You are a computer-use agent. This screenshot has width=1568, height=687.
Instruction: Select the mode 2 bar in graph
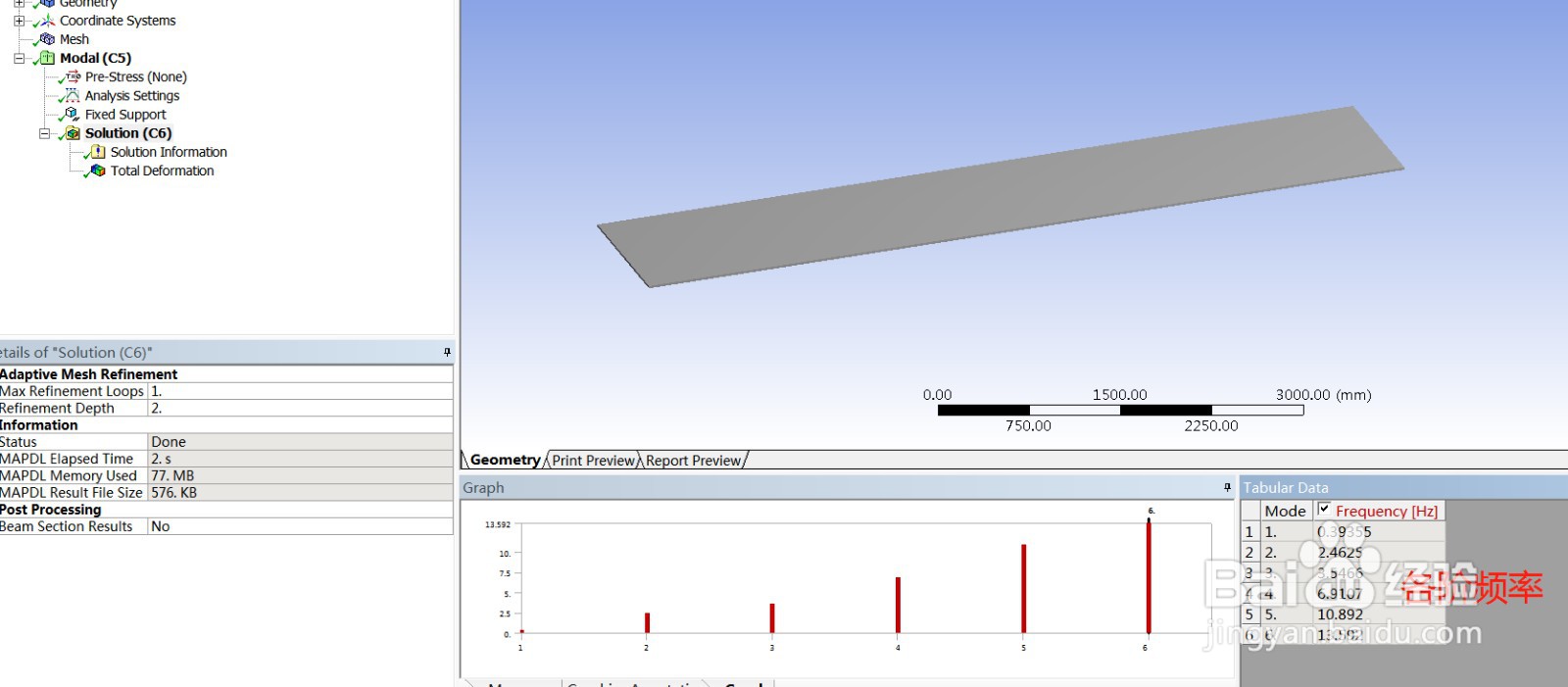pyautogui.click(x=647, y=622)
